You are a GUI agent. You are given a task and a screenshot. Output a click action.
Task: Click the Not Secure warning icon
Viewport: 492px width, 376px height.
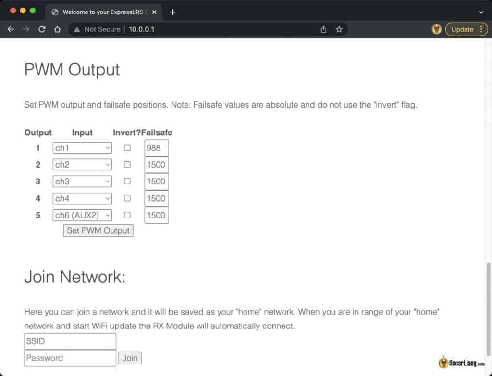[x=77, y=30]
